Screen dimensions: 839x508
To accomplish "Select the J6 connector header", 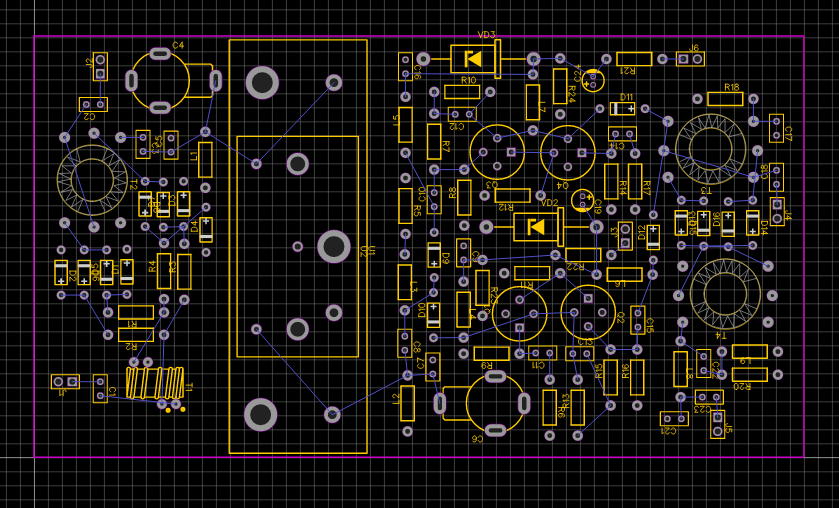I will [x=690, y=59].
